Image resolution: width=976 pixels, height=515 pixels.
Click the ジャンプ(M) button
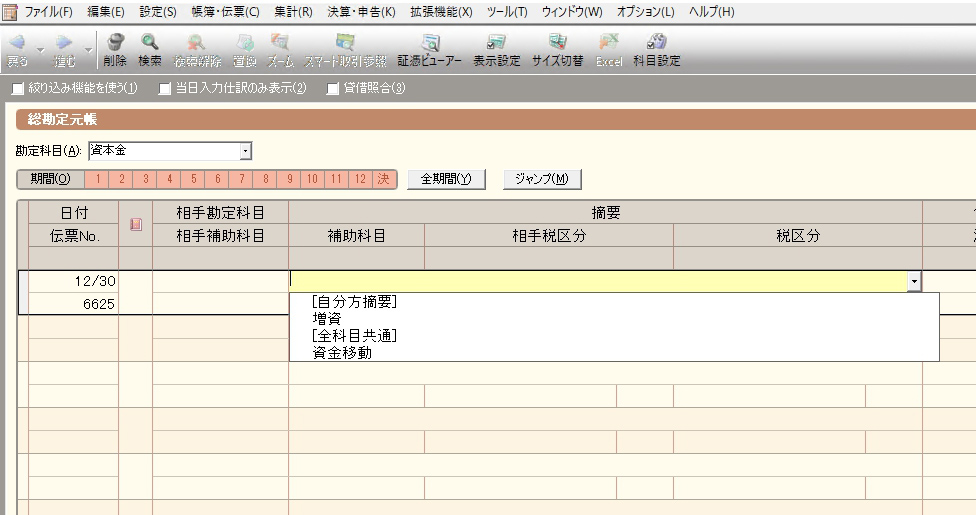[x=542, y=179]
